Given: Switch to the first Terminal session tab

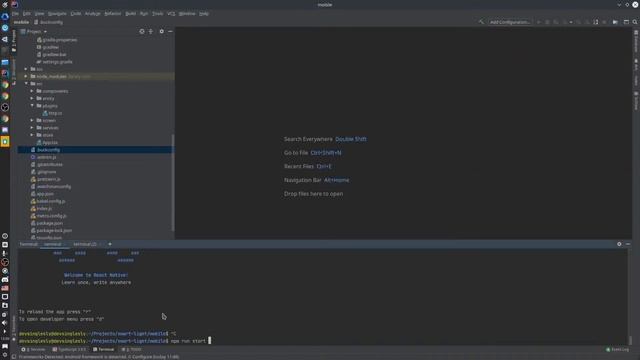Looking at the screenshot, I should 53,244.
